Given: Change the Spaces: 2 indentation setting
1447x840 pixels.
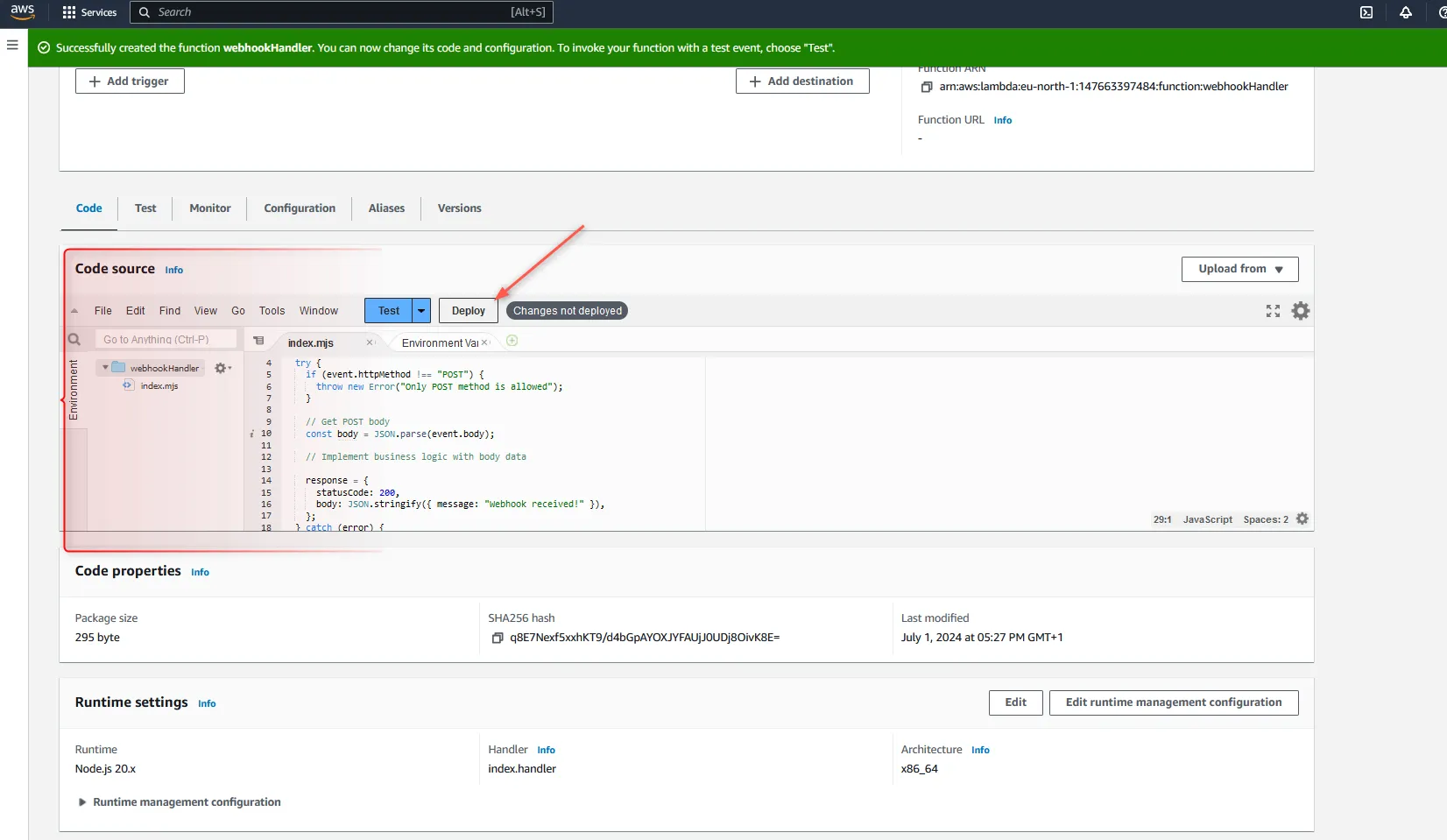Looking at the screenshot, I should pyautogui.click(x=1265, y=519).
